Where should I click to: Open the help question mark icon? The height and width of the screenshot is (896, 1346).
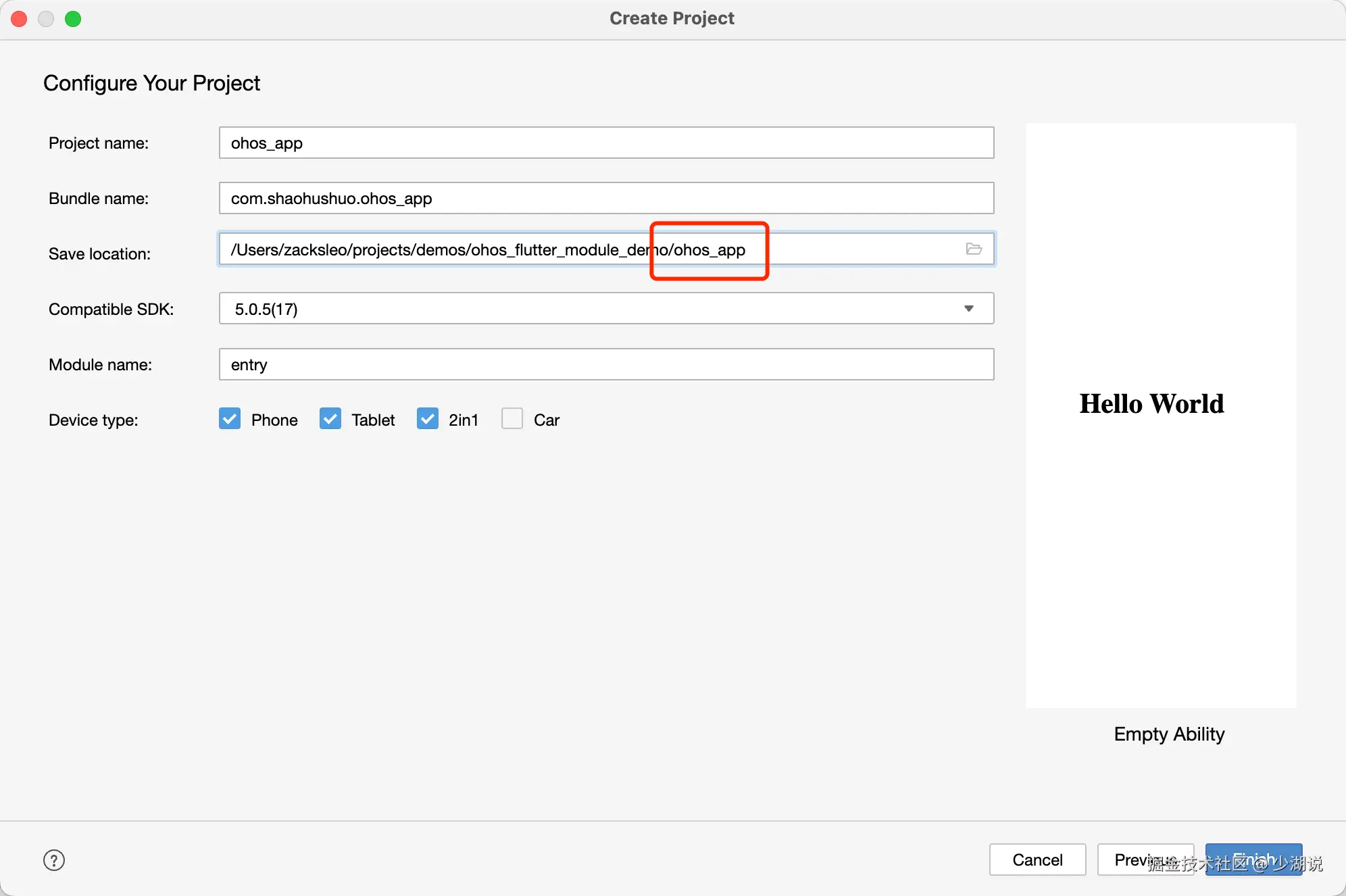click(54, 860)
